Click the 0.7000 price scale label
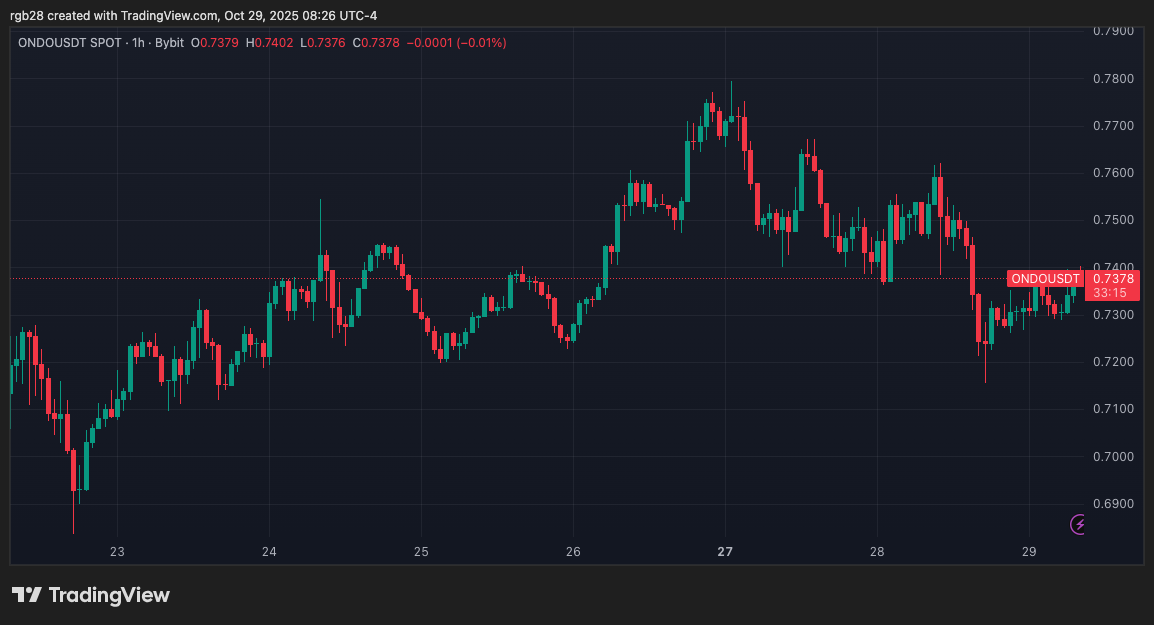The image size is (1154, 625). tap(1113, 457)
